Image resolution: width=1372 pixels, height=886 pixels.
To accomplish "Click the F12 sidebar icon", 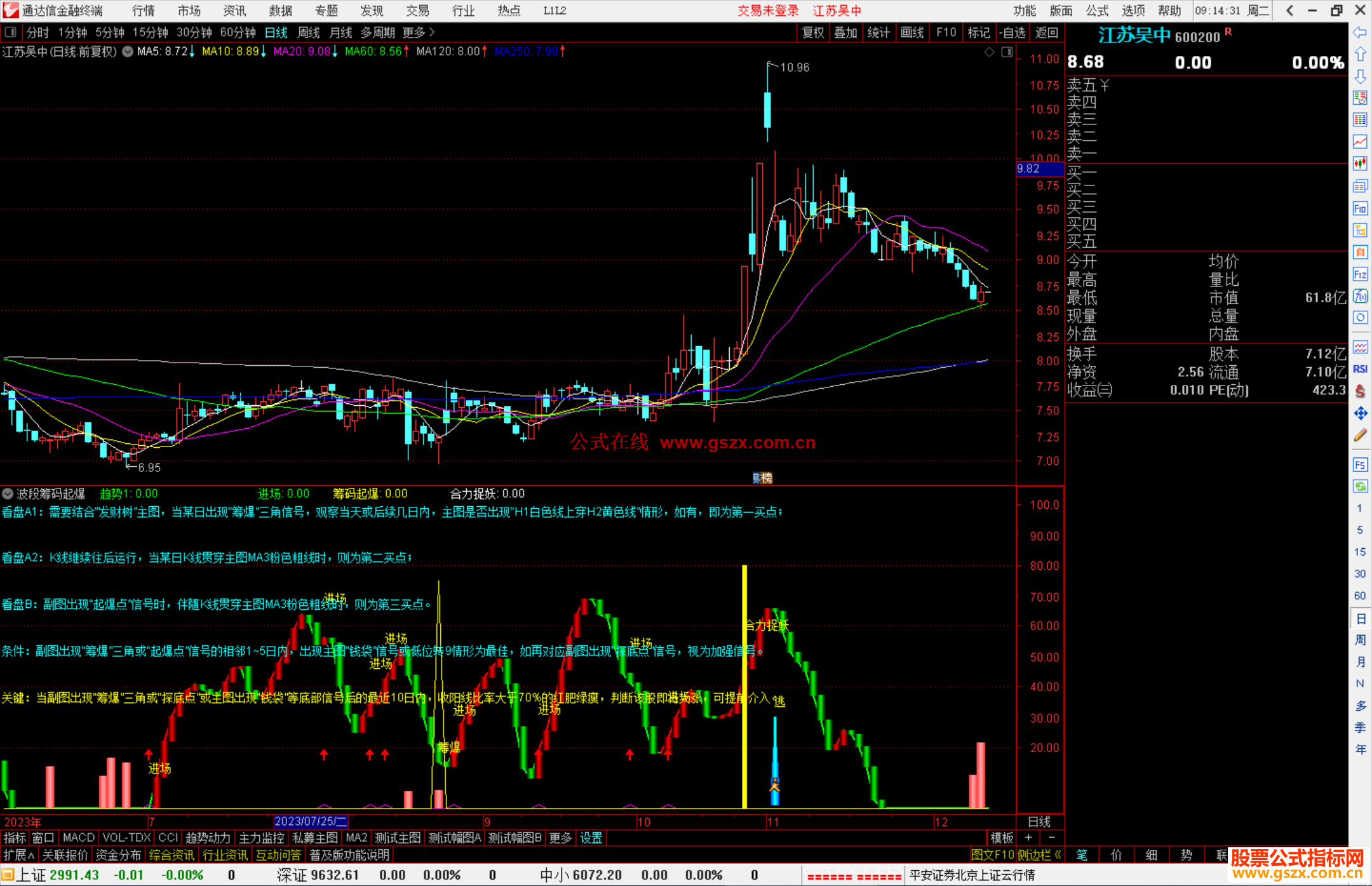I will click(1360, 274).
